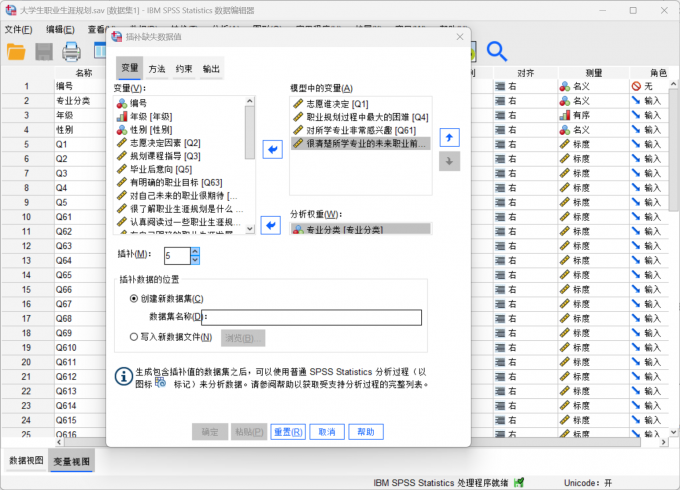Viewport: 680px width, 490px height.
Task: Click the Save disk toolbar icon
Action: point(44,52)
